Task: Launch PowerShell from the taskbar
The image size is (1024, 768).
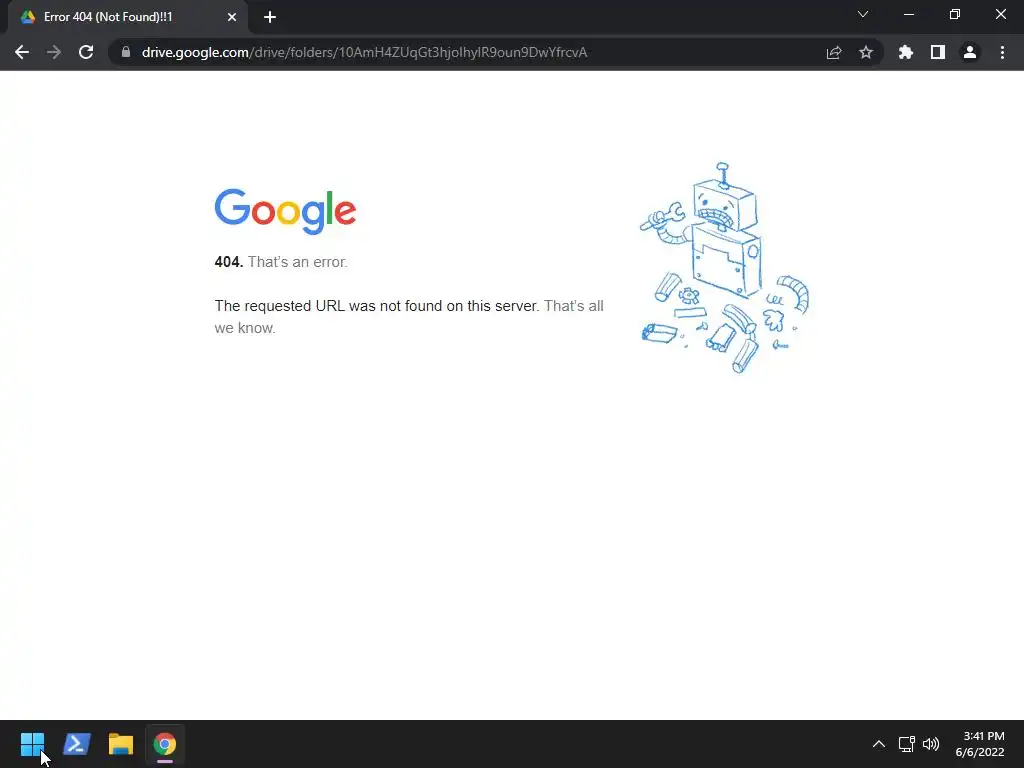Action: [76, 744]
